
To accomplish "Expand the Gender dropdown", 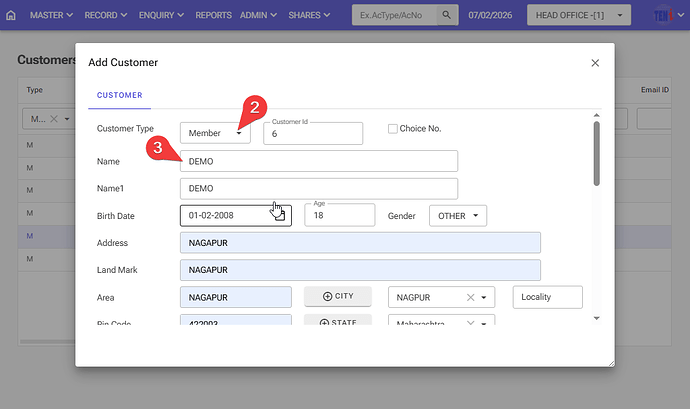I will (458, 216).
